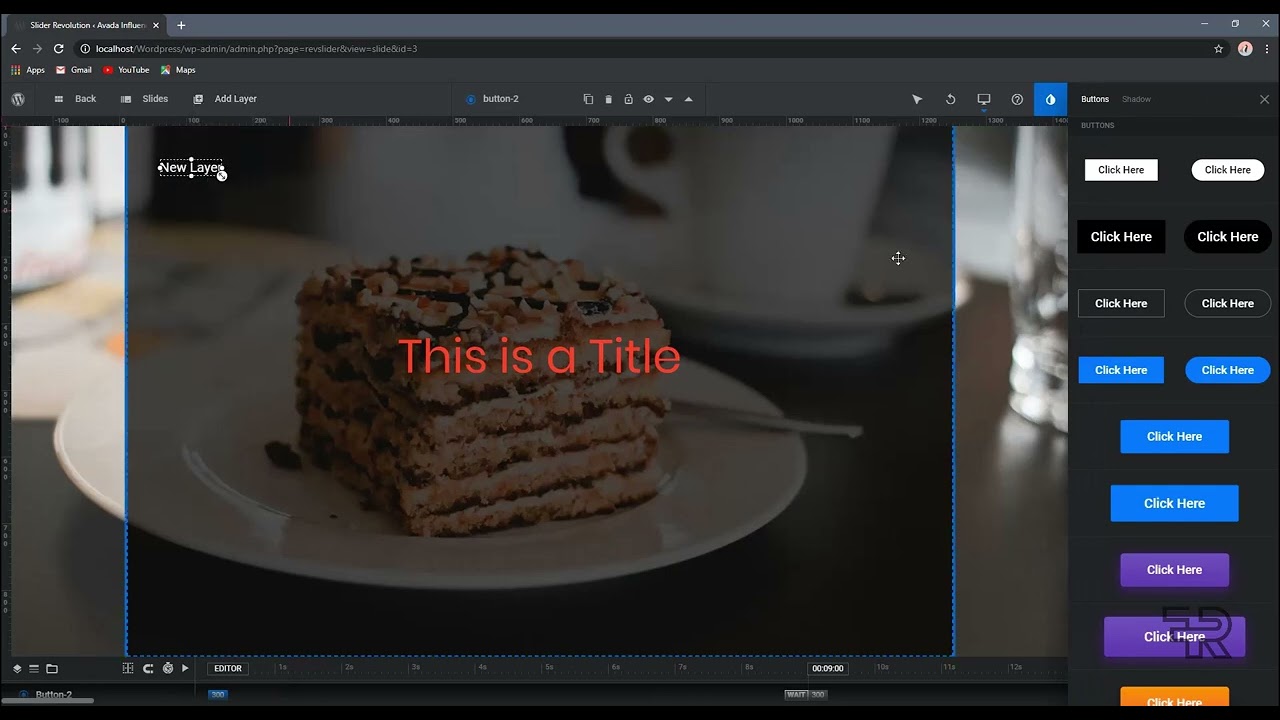Toggle the grid guides icon in timeline
1280x720 pixels.
(x=128, y=668)
